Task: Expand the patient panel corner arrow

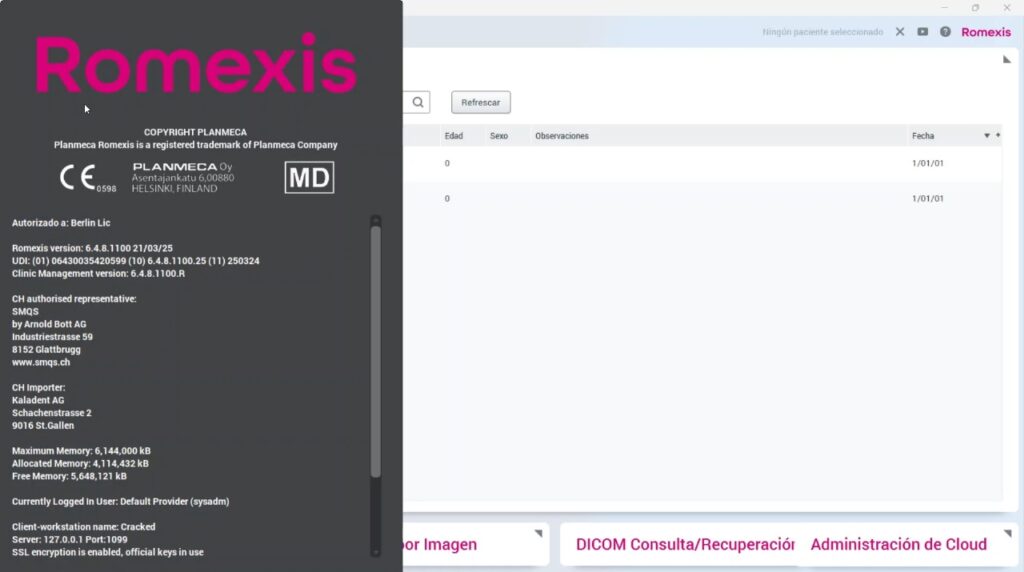Action: pos(1006,59)
